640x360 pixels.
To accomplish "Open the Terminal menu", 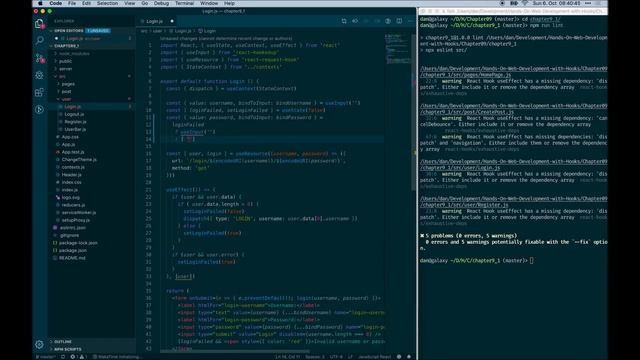I will tap(184, 3).
